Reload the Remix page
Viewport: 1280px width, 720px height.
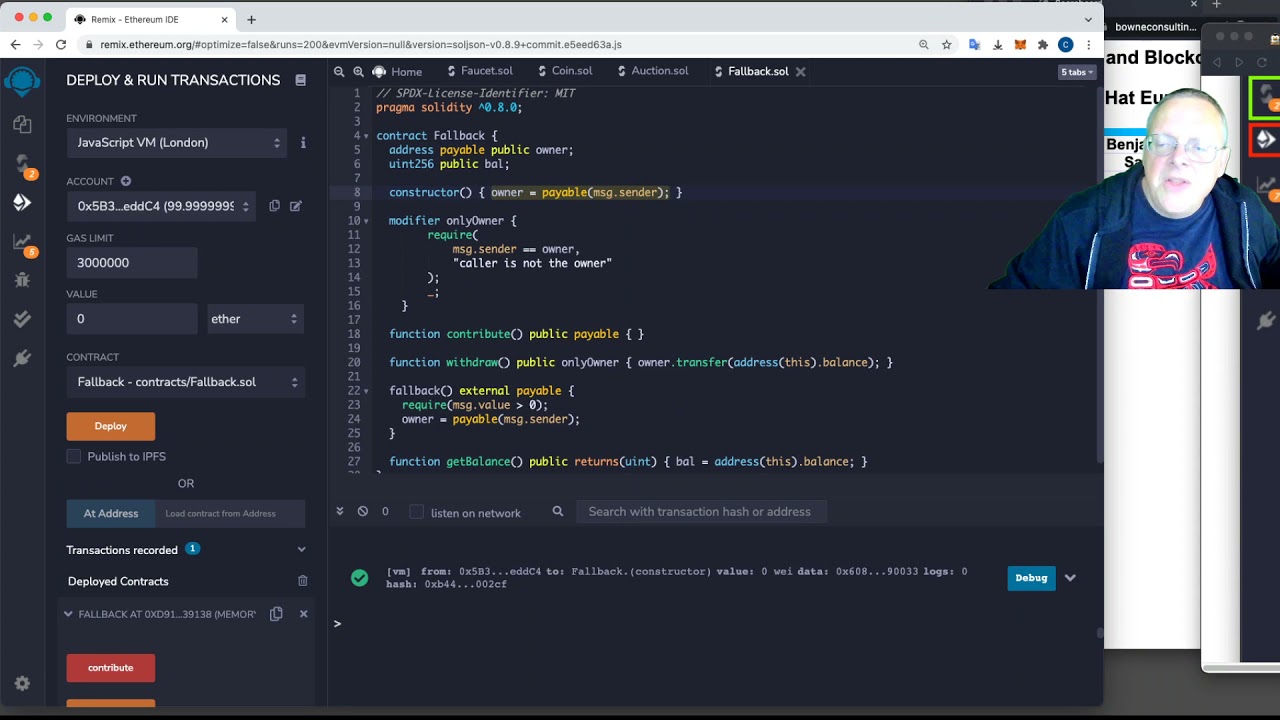61,45
